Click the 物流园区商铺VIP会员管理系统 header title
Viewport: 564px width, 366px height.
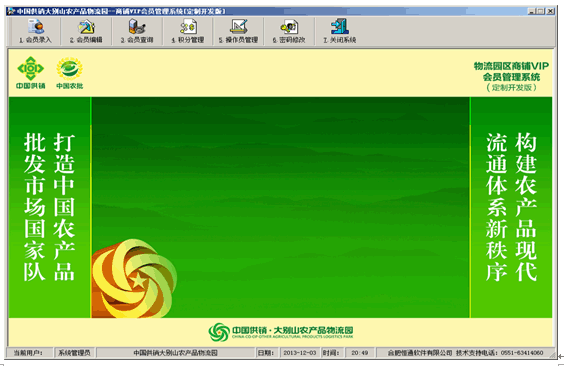511,77
